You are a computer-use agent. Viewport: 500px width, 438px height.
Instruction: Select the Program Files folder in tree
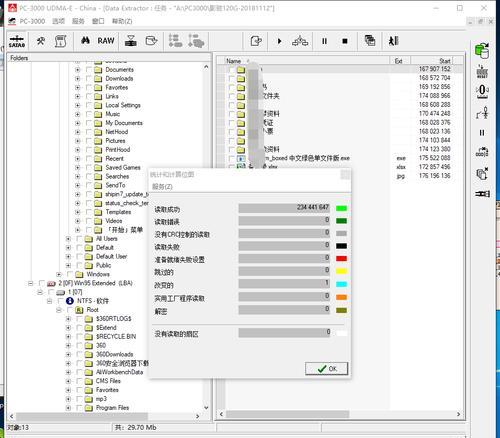tap(112, 408)
